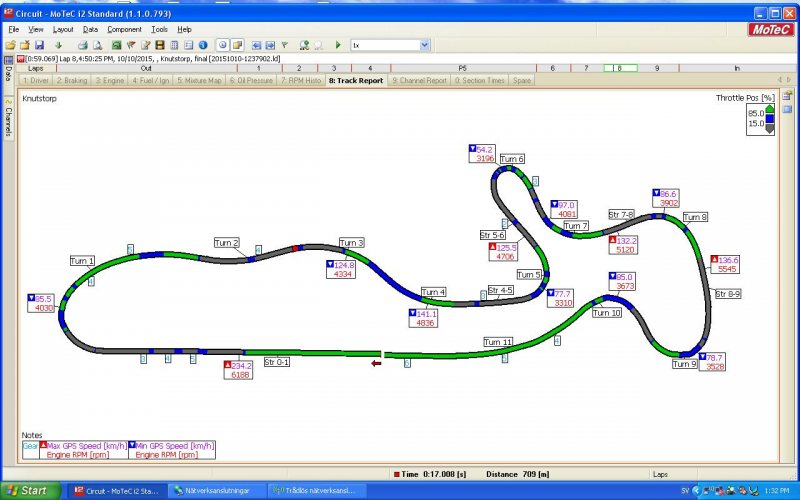Select lap P5 in the lap bar
Screen dimensions: 800x500
tap(463, 68)
